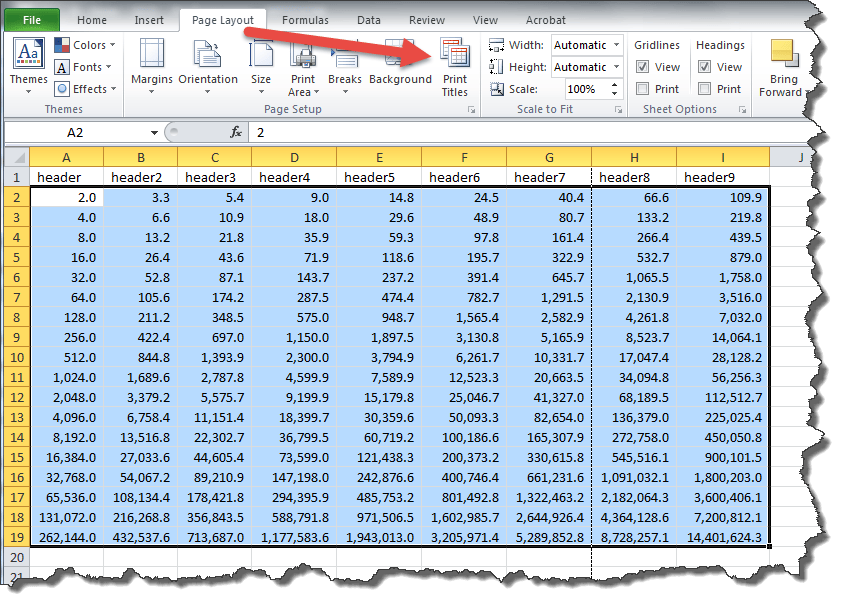Click the Bring Forward icon
Viewport: 846px width, 608px height.
tap(784, 53)
